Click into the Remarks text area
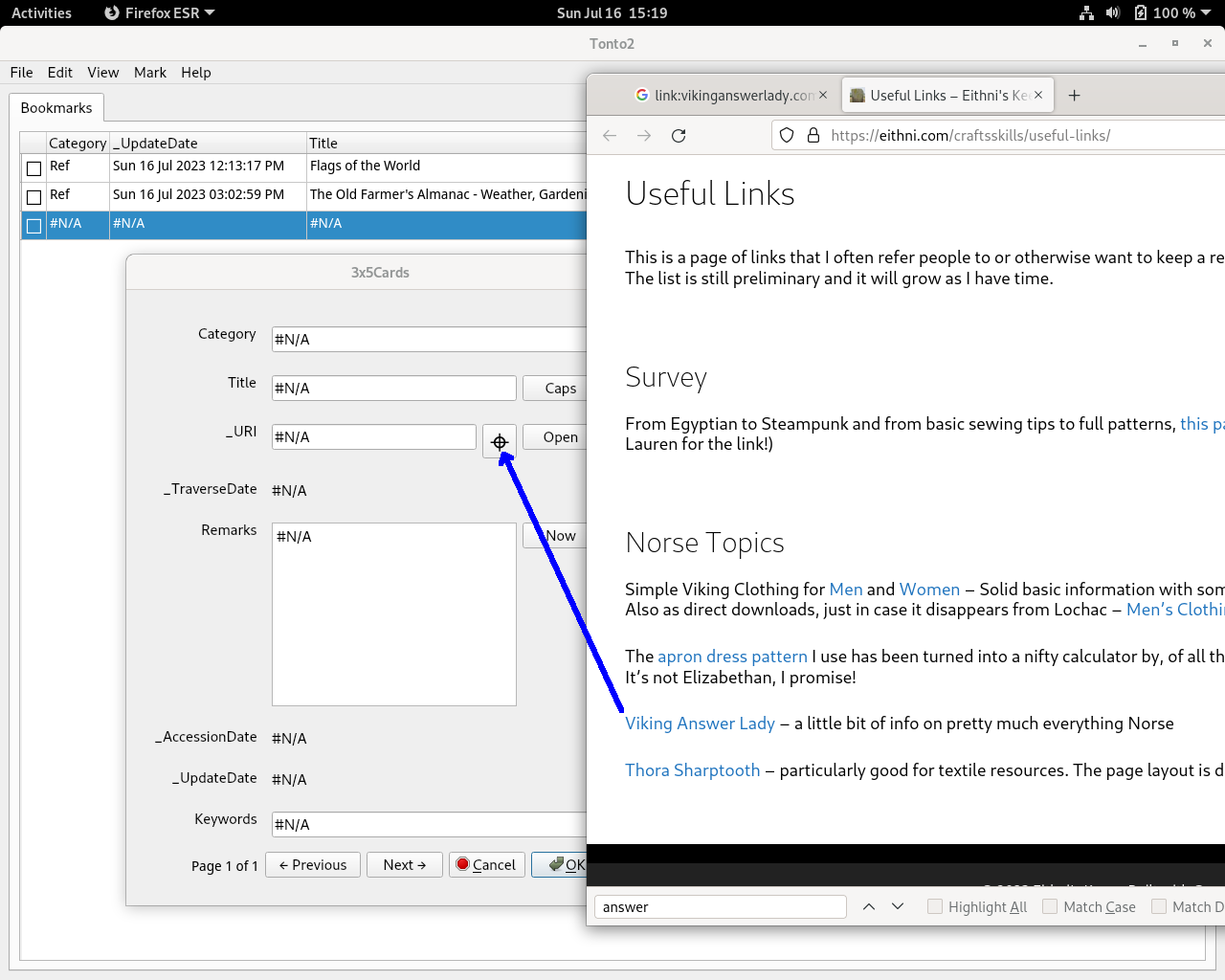 (x=393, y=613)
